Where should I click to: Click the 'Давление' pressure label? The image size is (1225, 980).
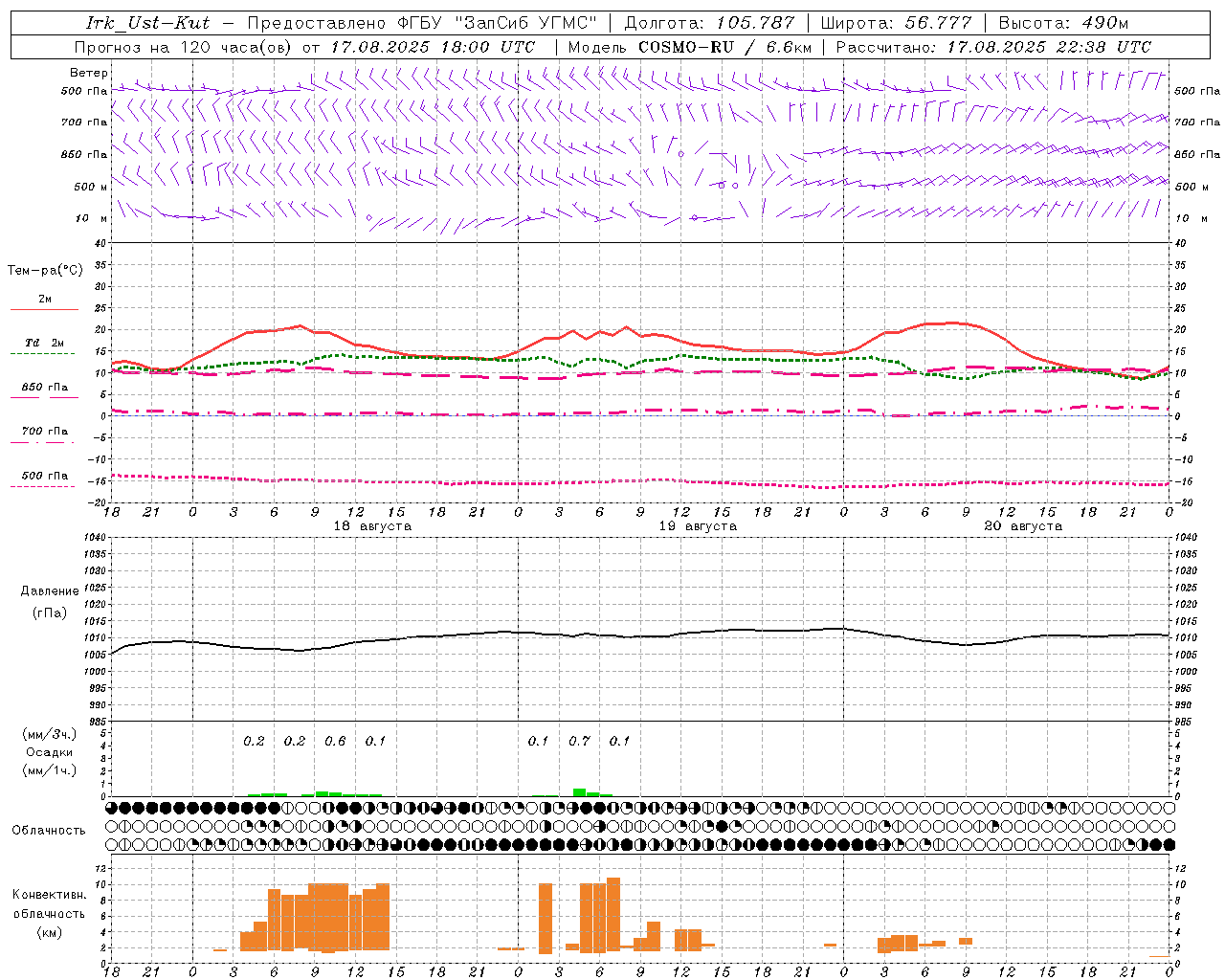pos(50,591)
